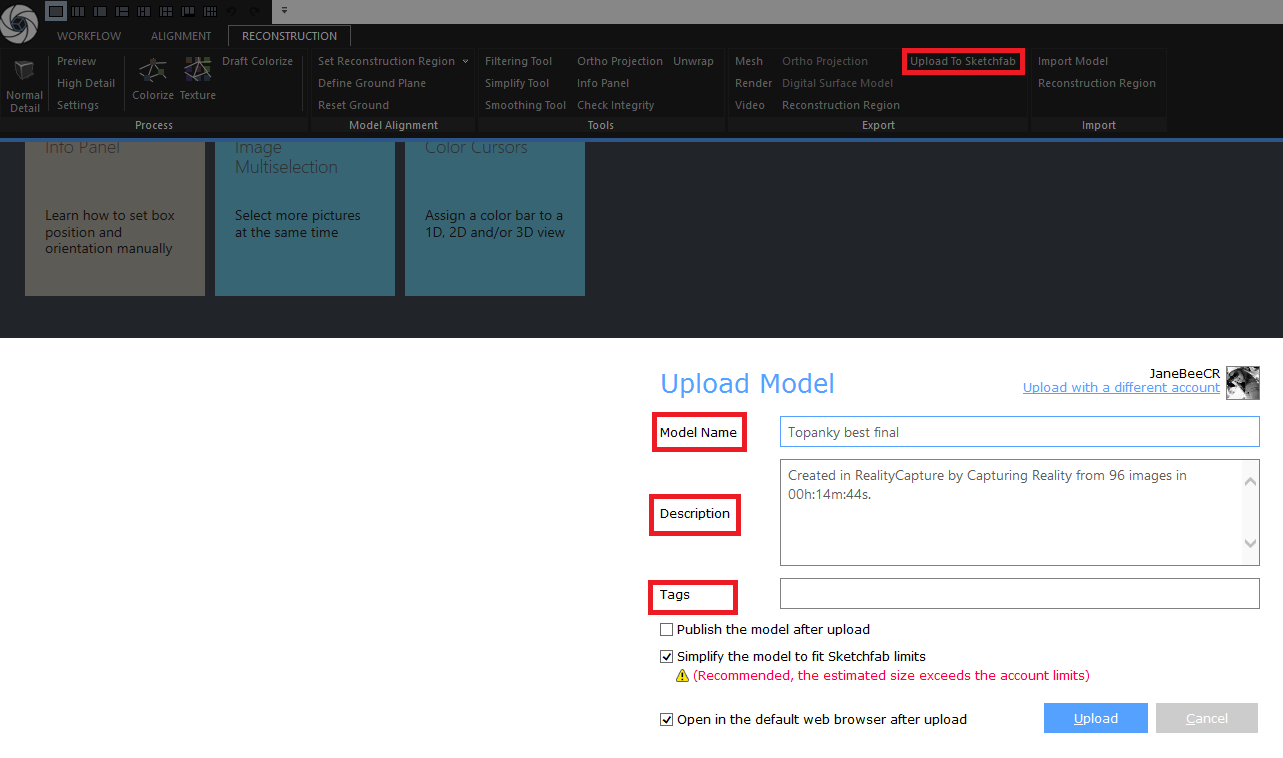Click the Model Name input field
This screenshot has width=1283, height=758.
1019,432
